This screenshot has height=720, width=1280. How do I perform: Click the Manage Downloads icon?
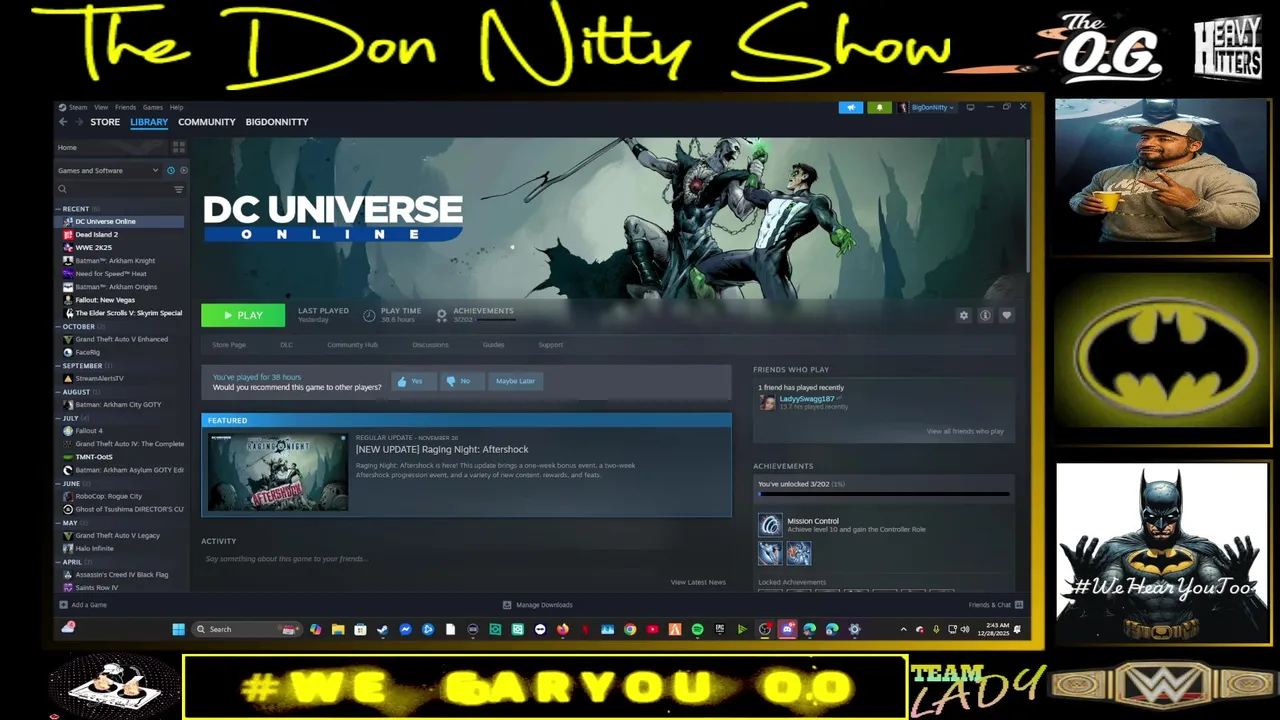pyautogui.click(x=507, y=605)
